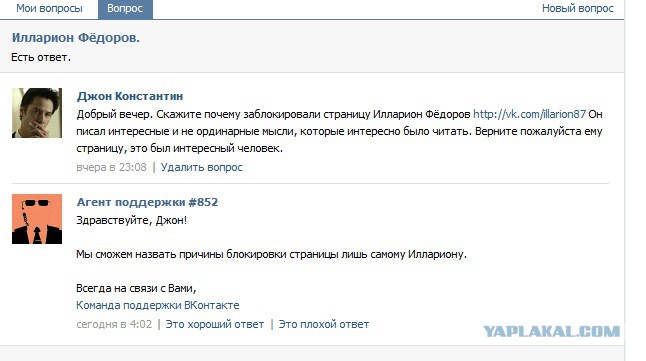
Task: Click the Всегда на связи с Вами line
Action: pyautogui.click(x=136, y=288)
